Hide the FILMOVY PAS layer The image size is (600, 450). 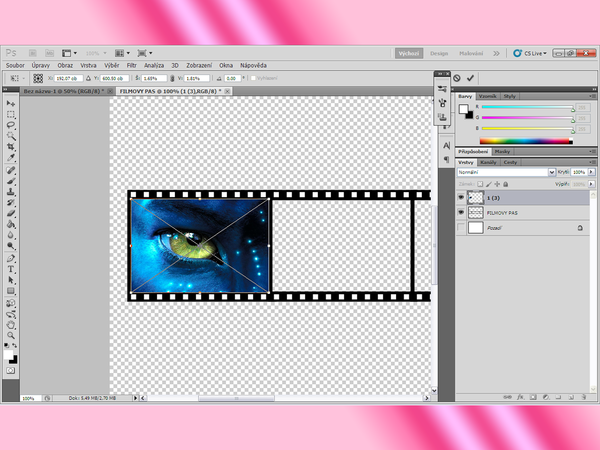click(x=461, y=213)
